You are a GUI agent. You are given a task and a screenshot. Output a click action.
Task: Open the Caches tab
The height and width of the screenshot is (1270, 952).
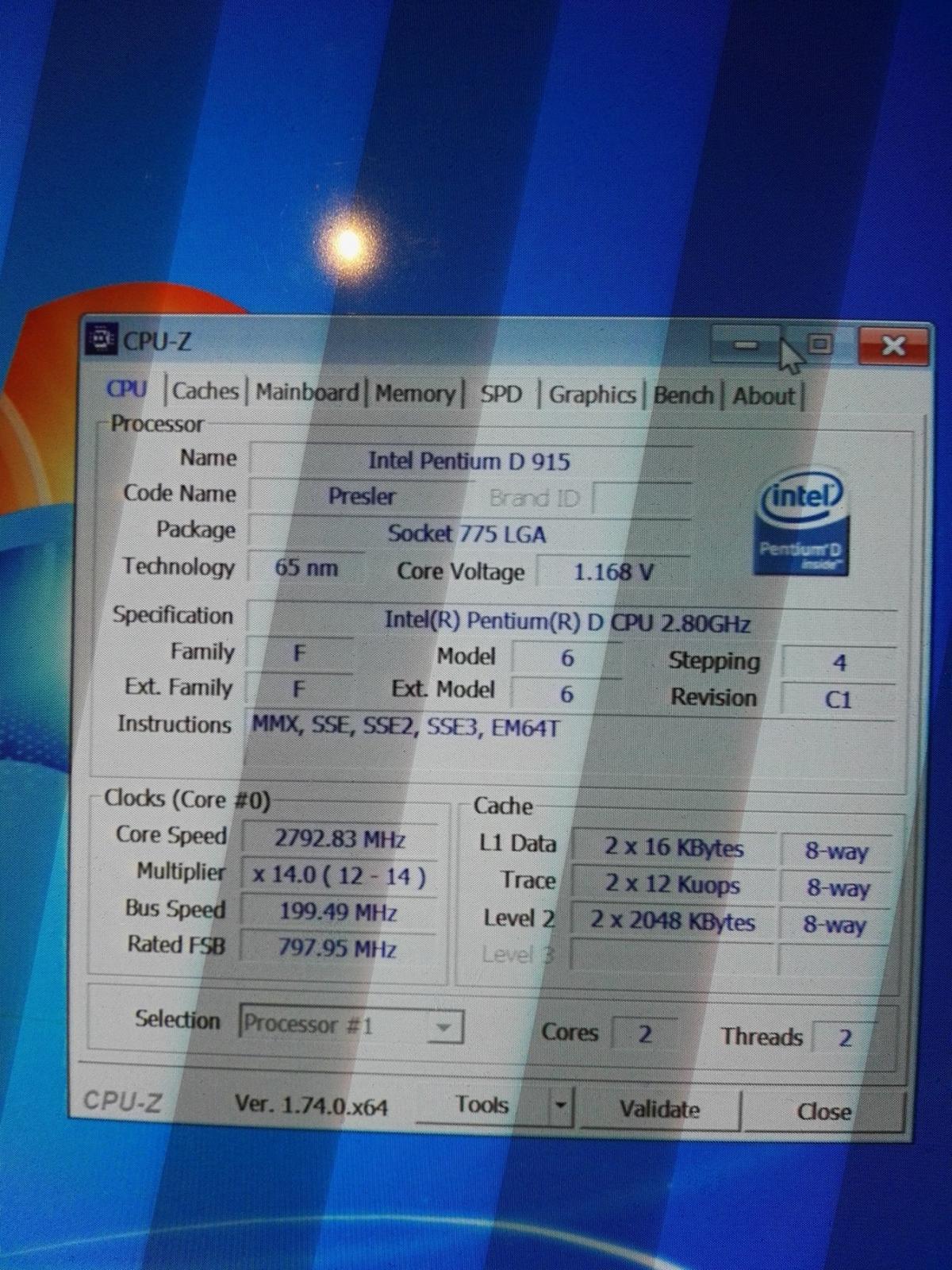pos(205,391)
